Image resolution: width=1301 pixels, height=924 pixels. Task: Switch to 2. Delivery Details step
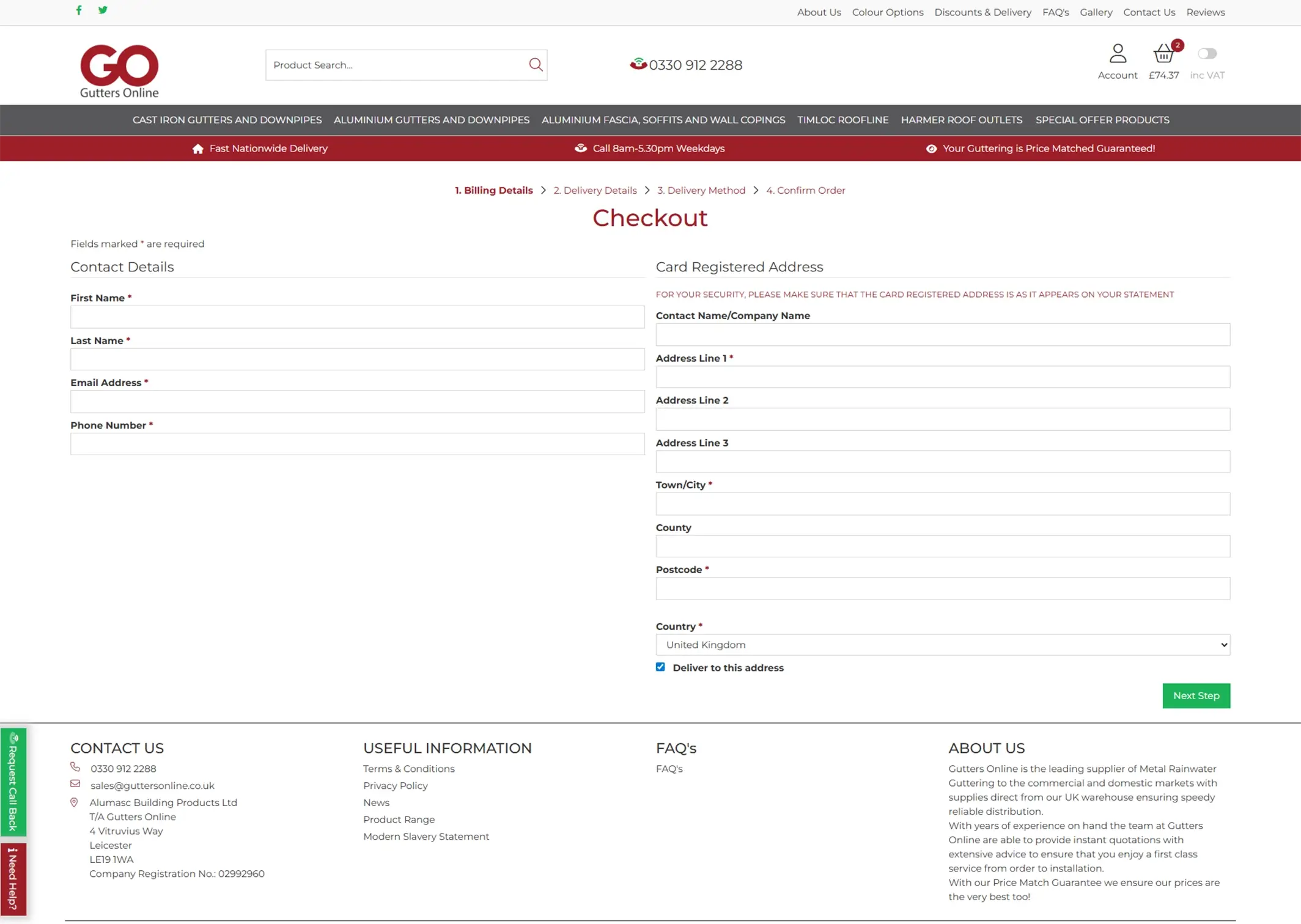point(594,191)
